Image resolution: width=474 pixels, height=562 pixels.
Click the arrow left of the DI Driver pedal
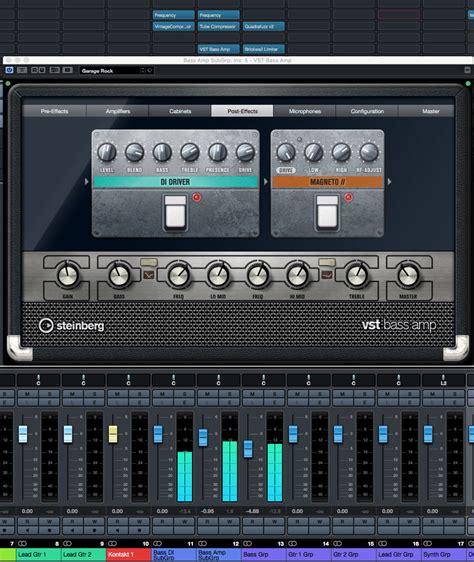coord(86,182)
